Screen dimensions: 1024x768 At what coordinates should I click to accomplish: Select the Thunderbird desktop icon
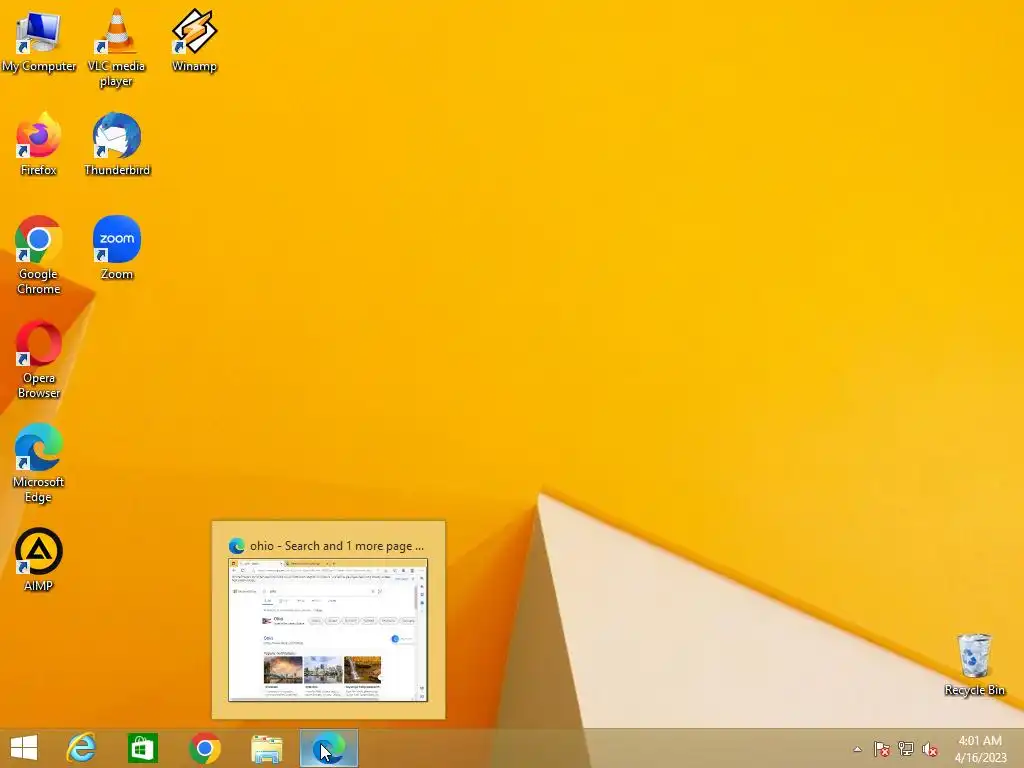tap(117, 145)
